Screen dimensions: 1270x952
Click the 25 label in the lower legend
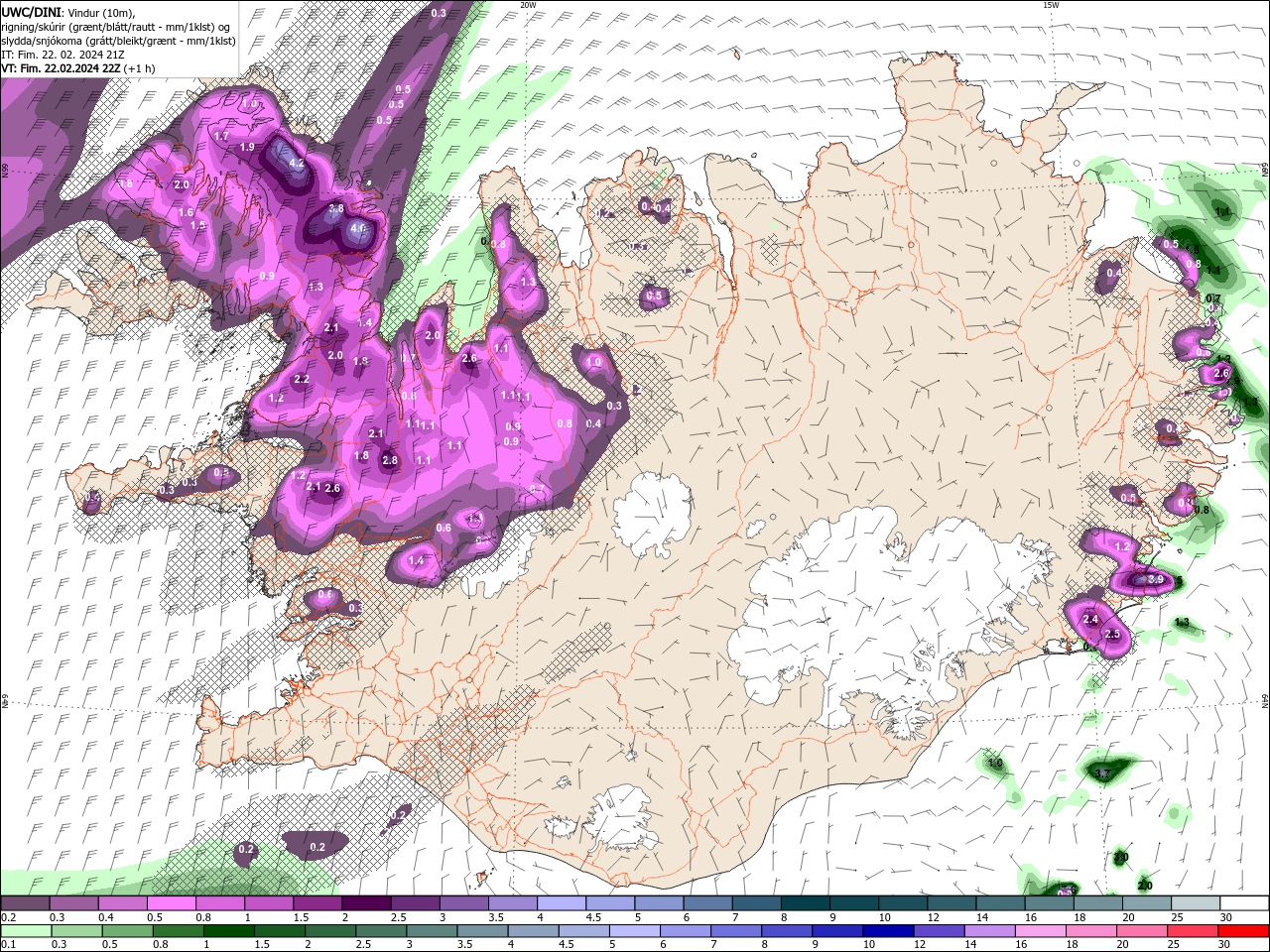pyautogui.click(x=1173, y=945)
